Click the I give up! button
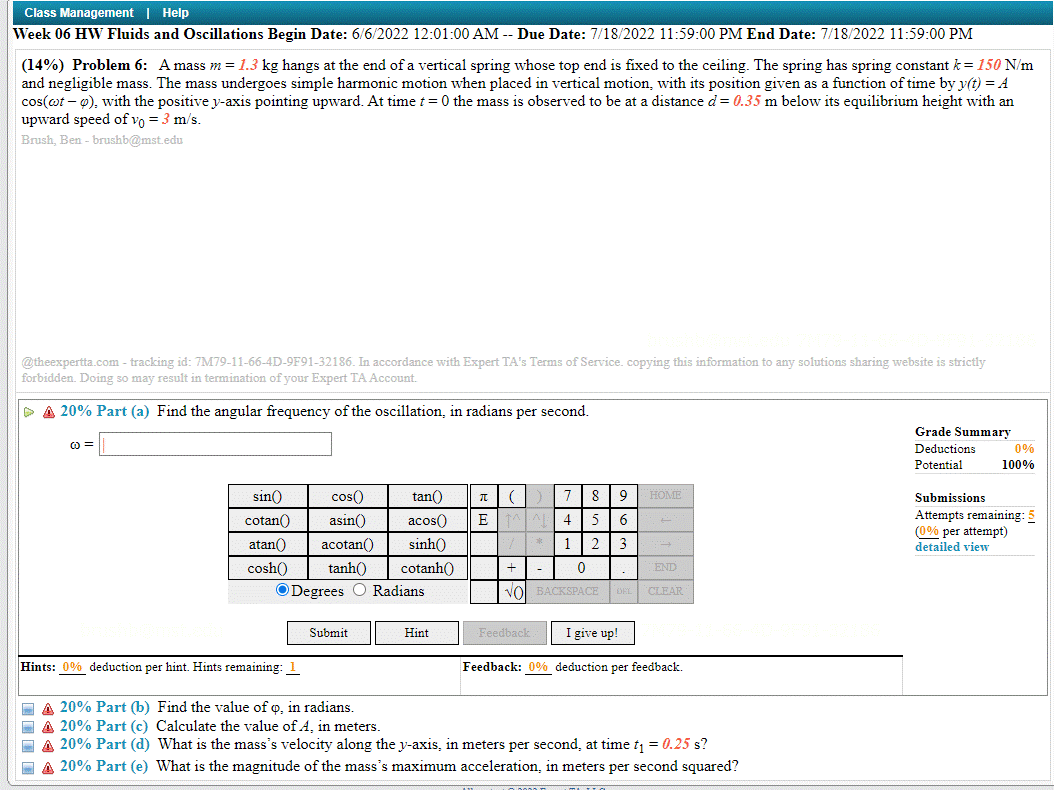 pos(592,633)
